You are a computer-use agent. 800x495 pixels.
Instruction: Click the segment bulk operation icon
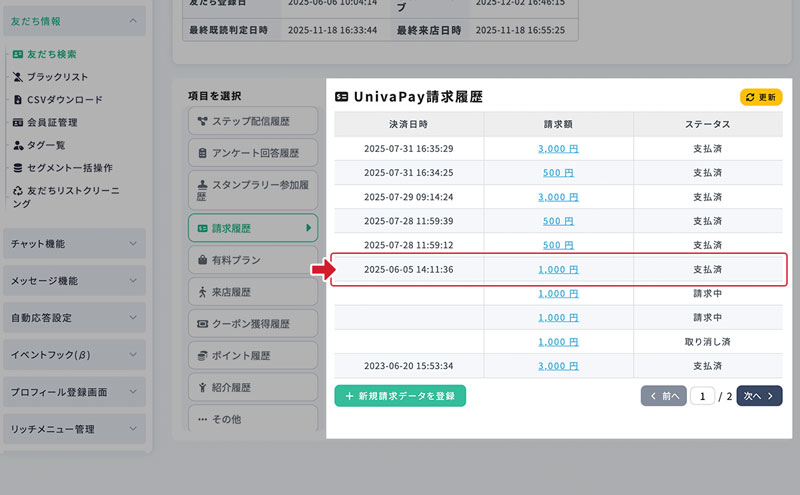pos(18,168)
